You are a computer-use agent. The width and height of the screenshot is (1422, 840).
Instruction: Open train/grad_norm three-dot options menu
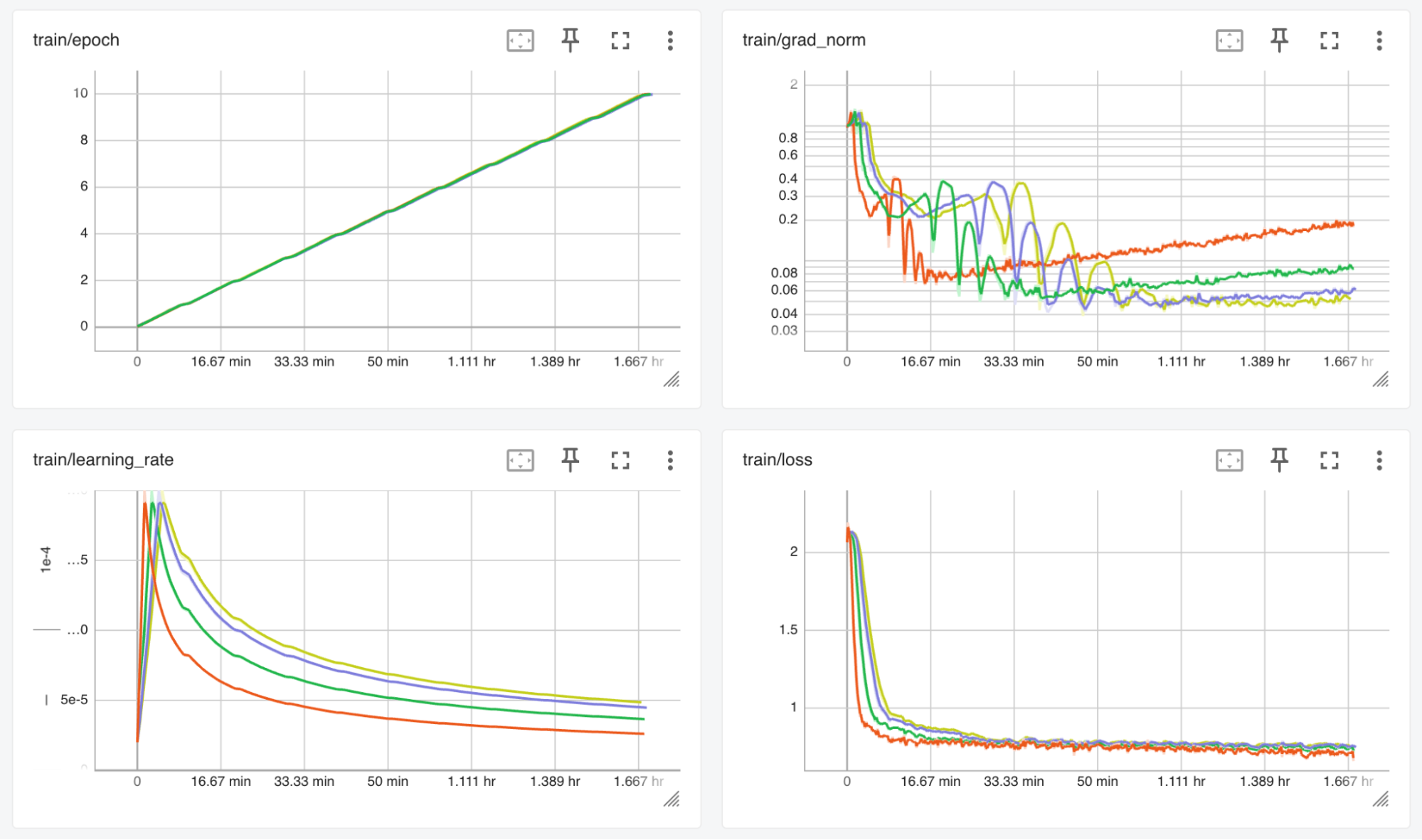pyautogui.click(x=1379, y=41)
